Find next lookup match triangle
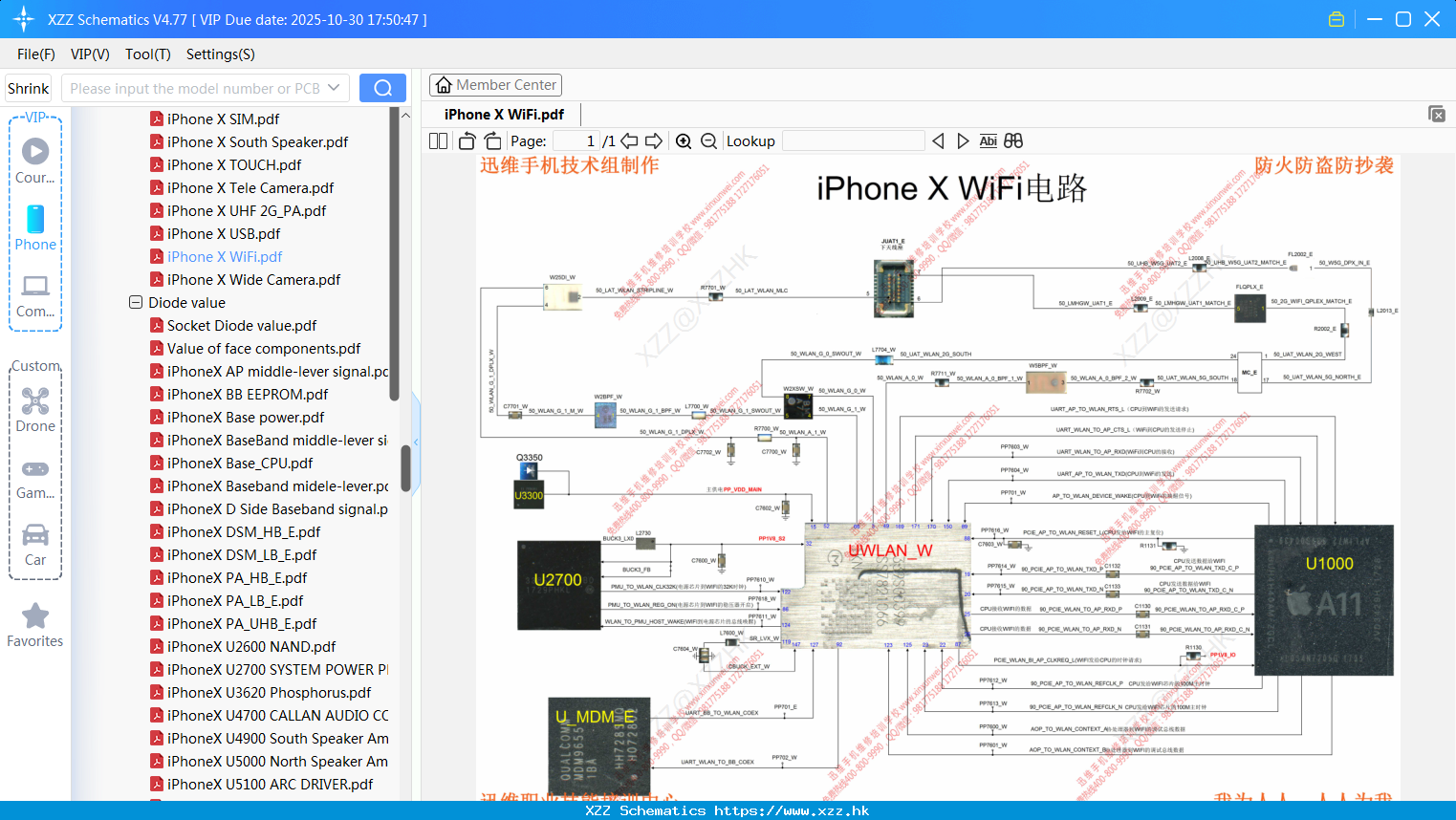Viewport: 1456px width, 820px height. pos(963,140)
